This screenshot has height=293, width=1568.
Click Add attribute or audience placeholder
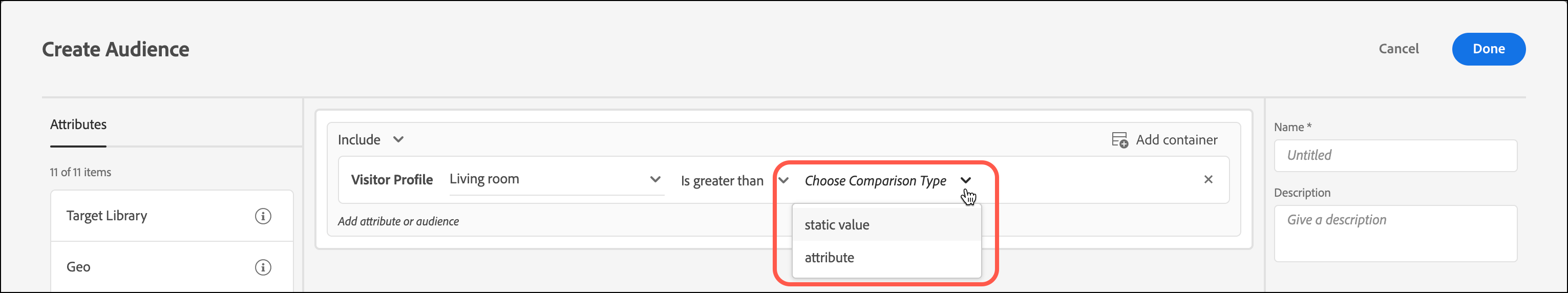tap(398, 222)
